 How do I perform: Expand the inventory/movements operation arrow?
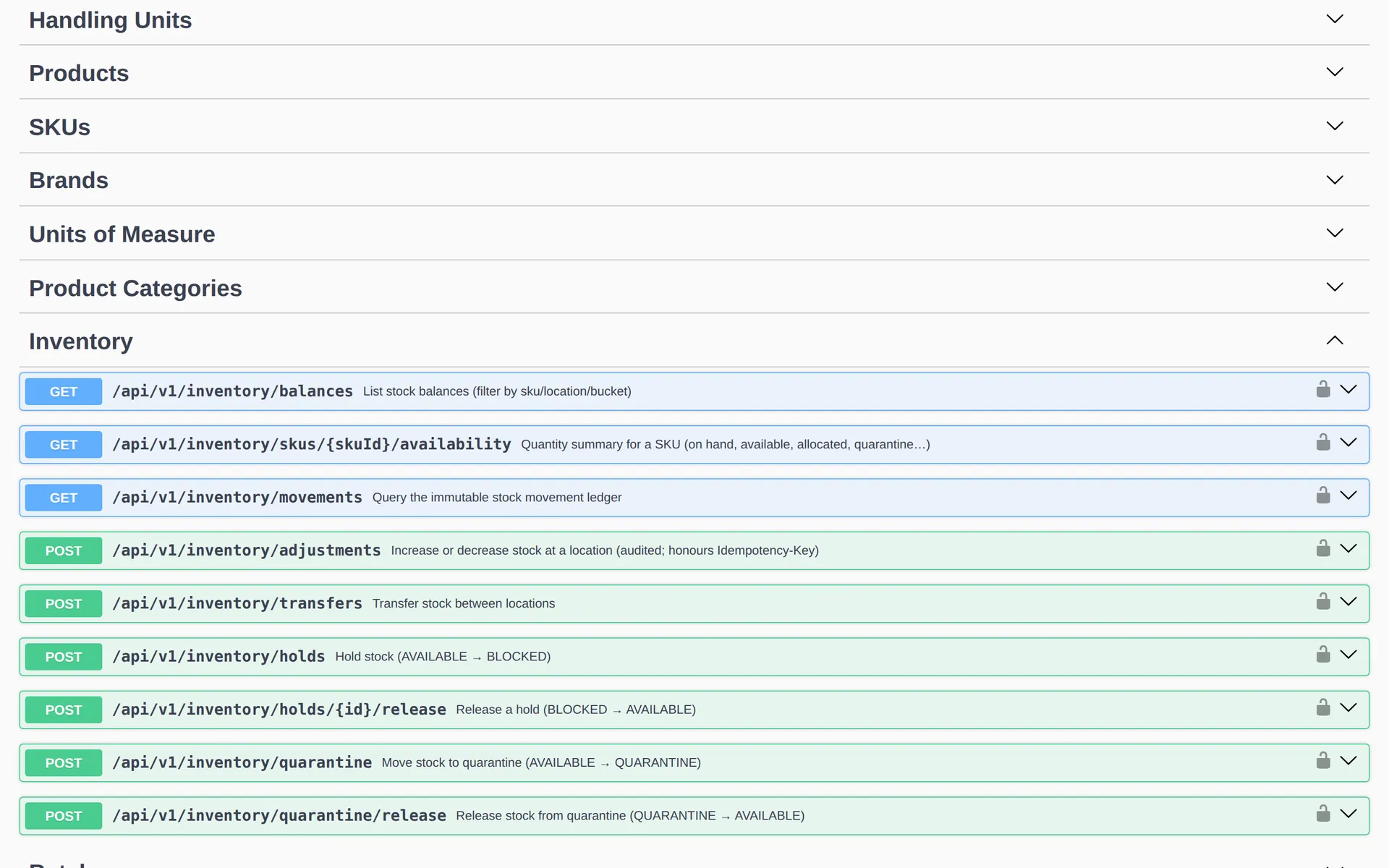pyautogui.click(x=1348, y=495)
